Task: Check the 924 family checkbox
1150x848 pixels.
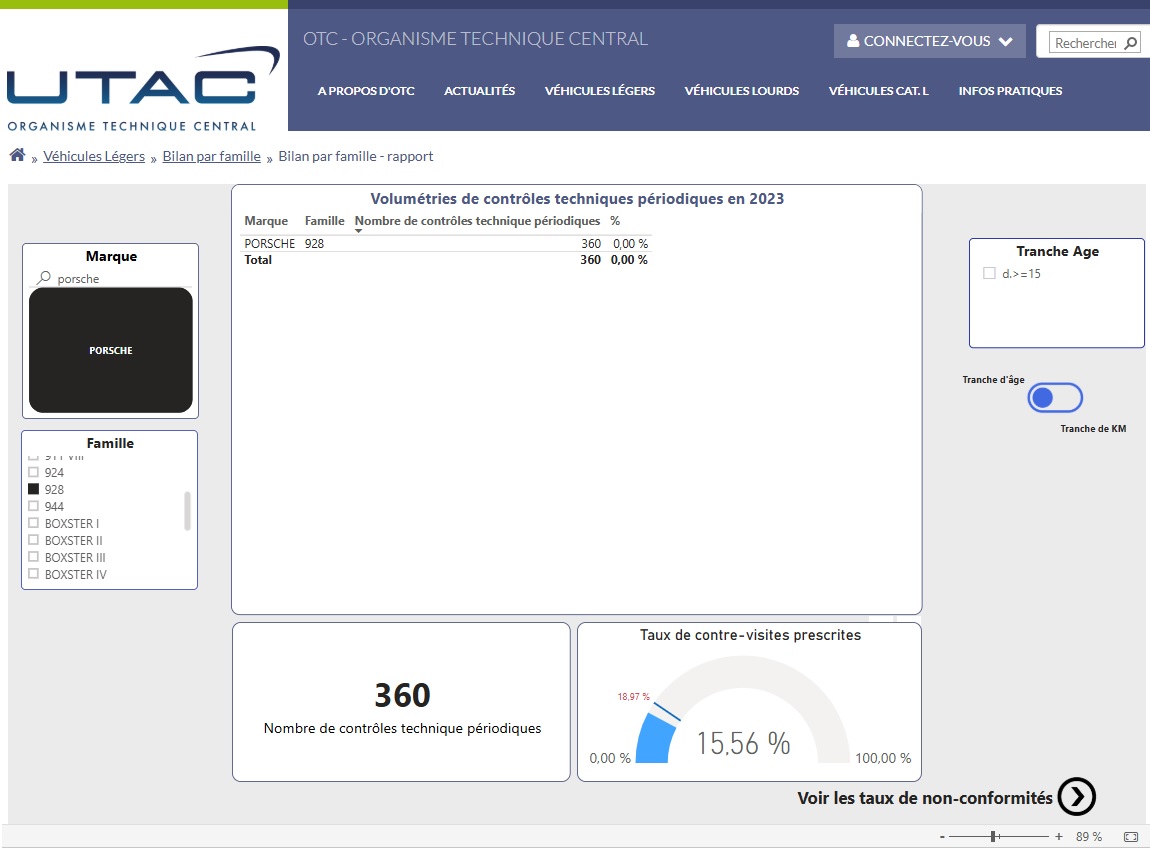Action: [33, 472]
